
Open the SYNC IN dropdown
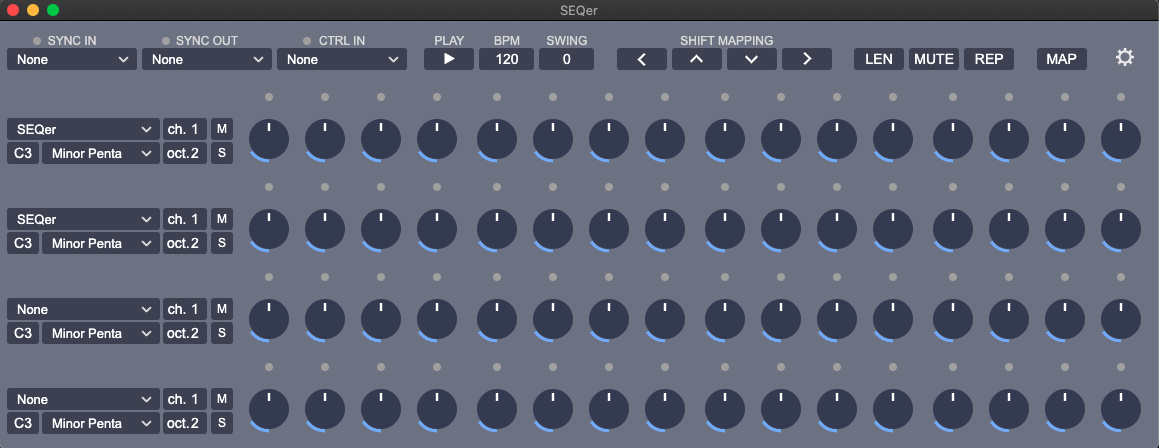pyautogui.click(x=72, y=59)
